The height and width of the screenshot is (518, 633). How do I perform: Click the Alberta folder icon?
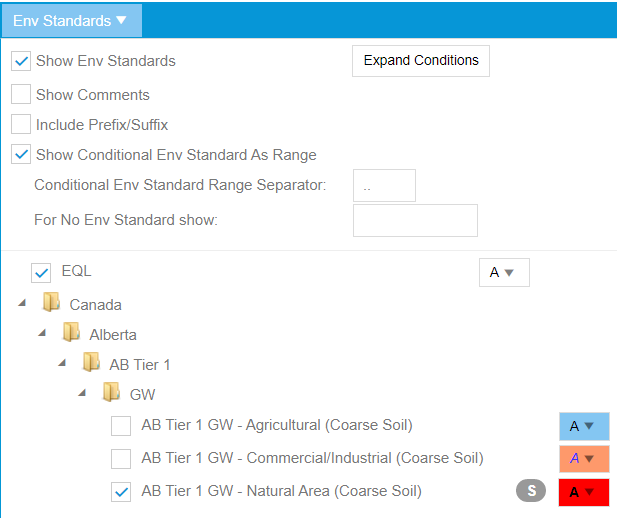tap(71, 333)
